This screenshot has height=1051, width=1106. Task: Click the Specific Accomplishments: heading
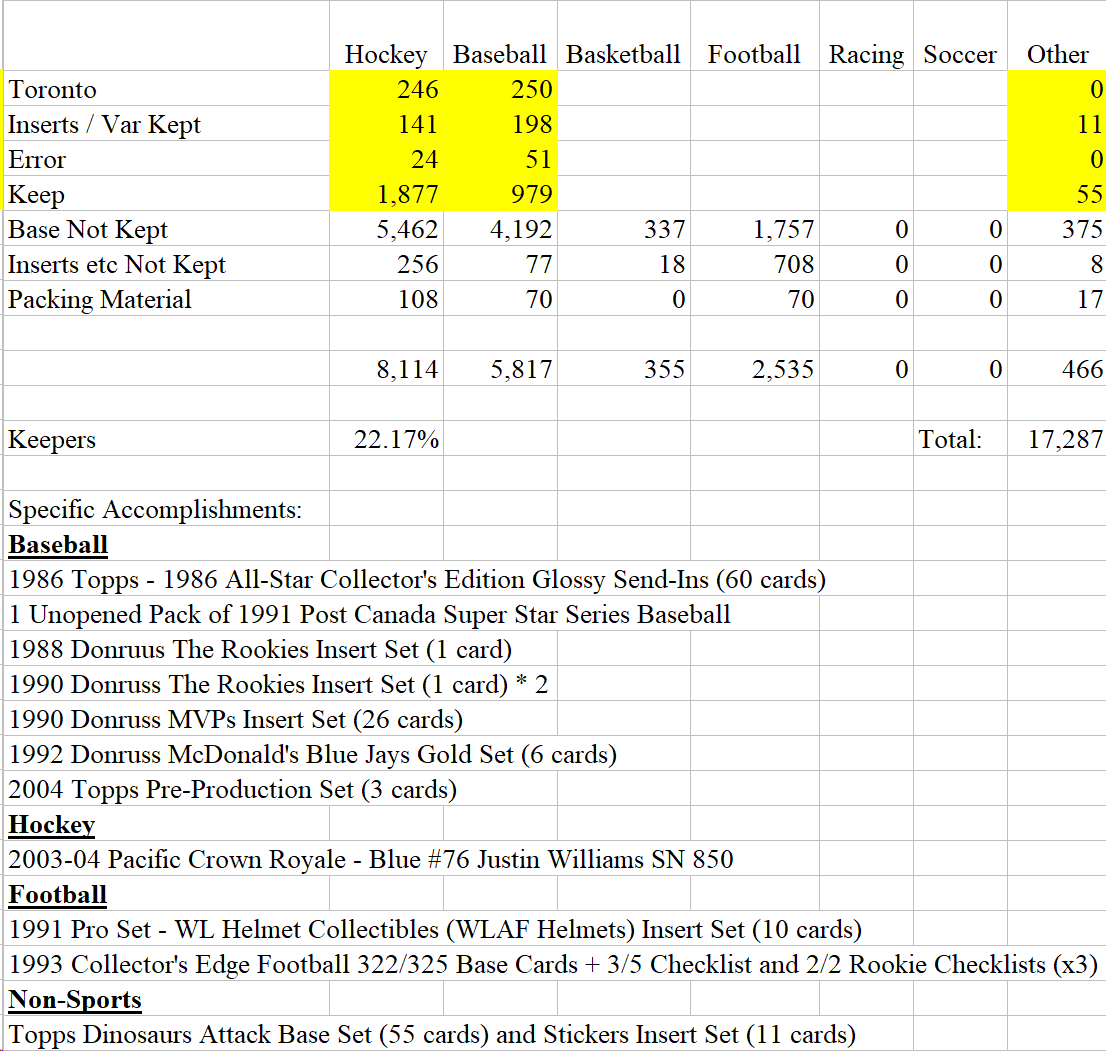[x=155, y=509]
